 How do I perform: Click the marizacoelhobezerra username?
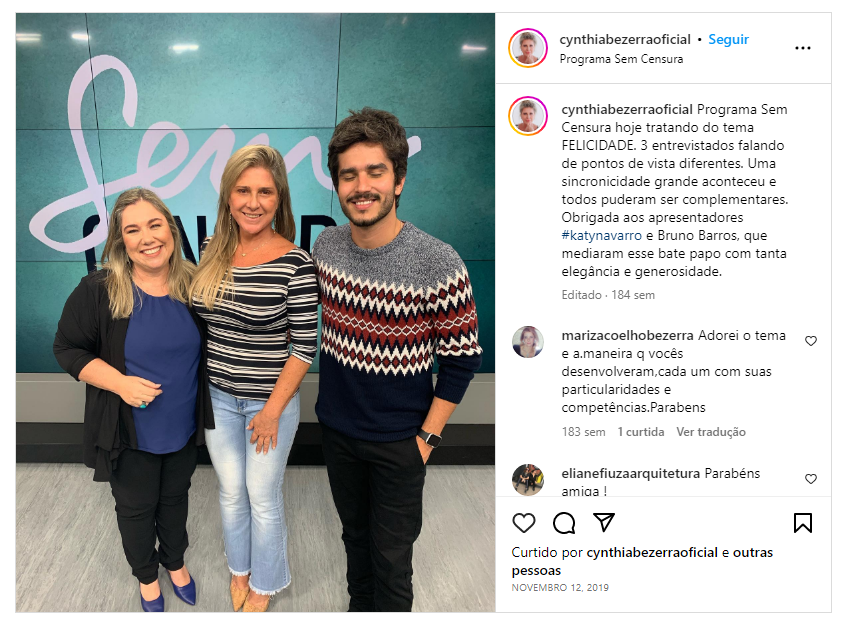point(627,335)
